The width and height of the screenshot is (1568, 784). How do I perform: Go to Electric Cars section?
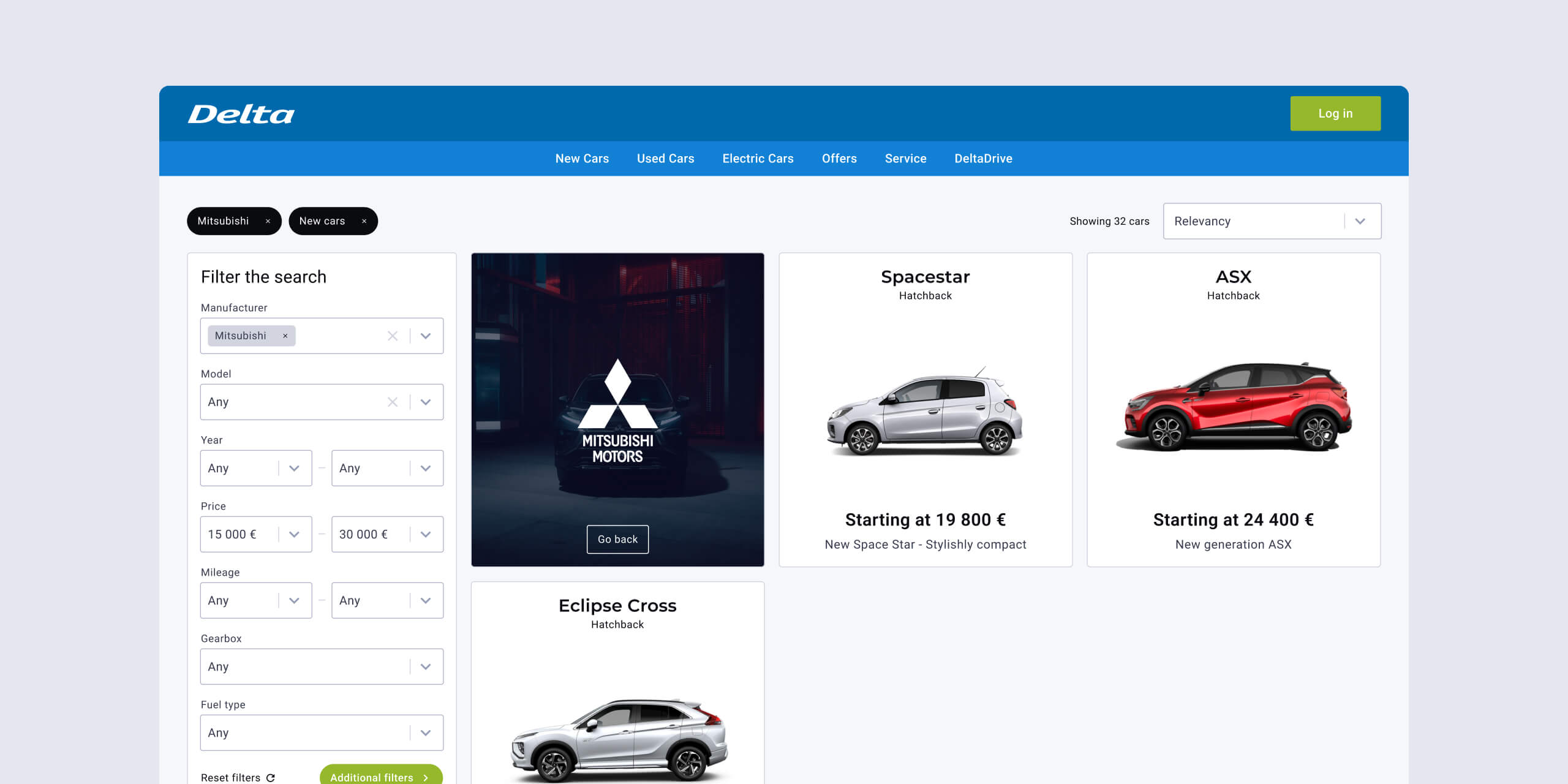(758, 159)
